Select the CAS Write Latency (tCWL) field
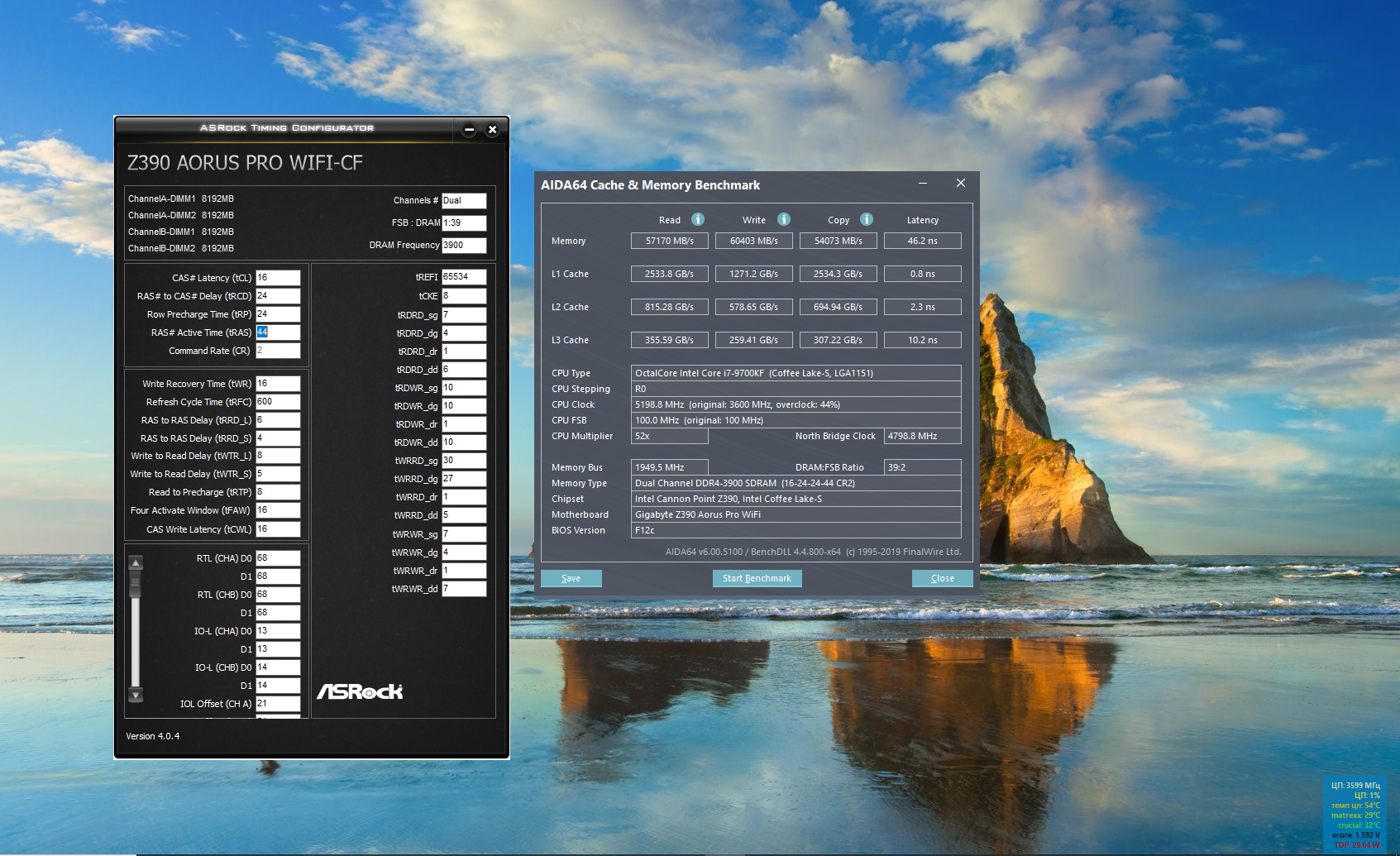 pyautogui.click(x=278, y=529)
